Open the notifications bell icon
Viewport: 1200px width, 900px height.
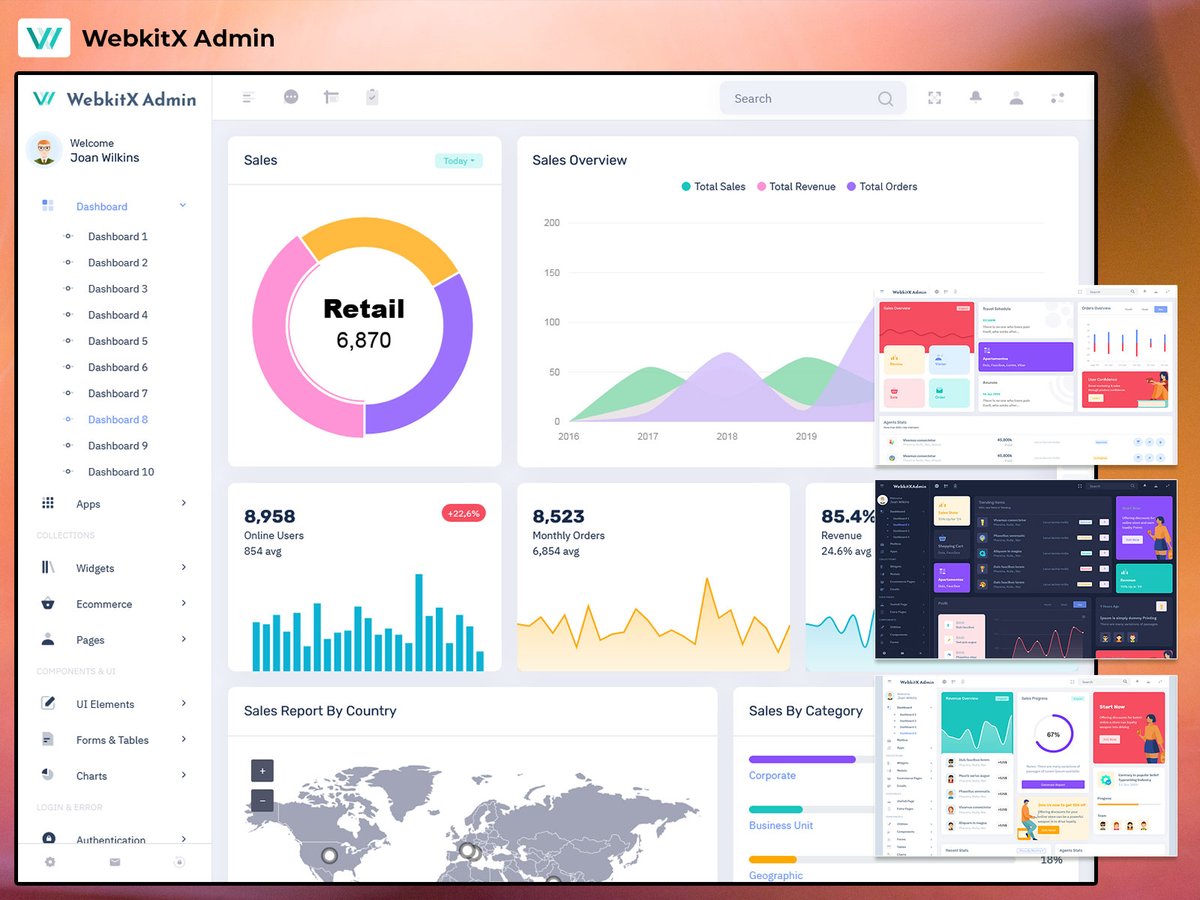pyautogui.click(x=975, y=97)
